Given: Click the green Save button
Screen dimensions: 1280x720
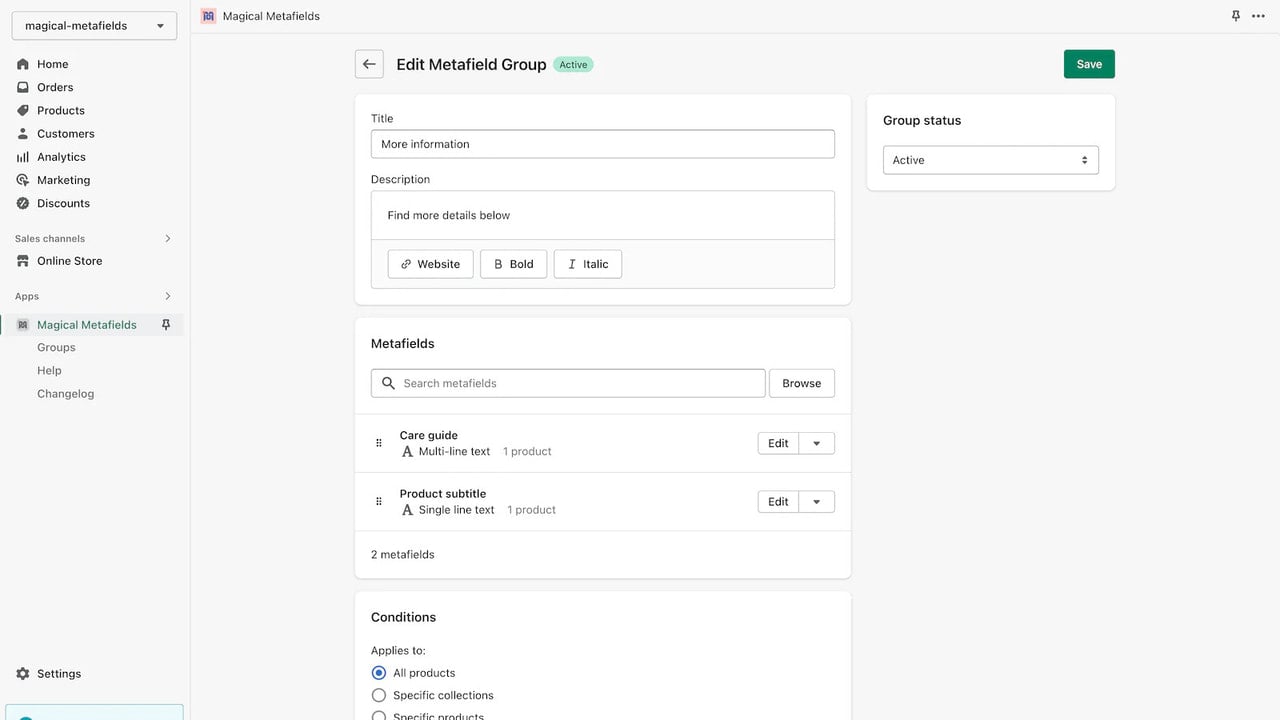Looking at the screenshot, I should point(1089,64).
